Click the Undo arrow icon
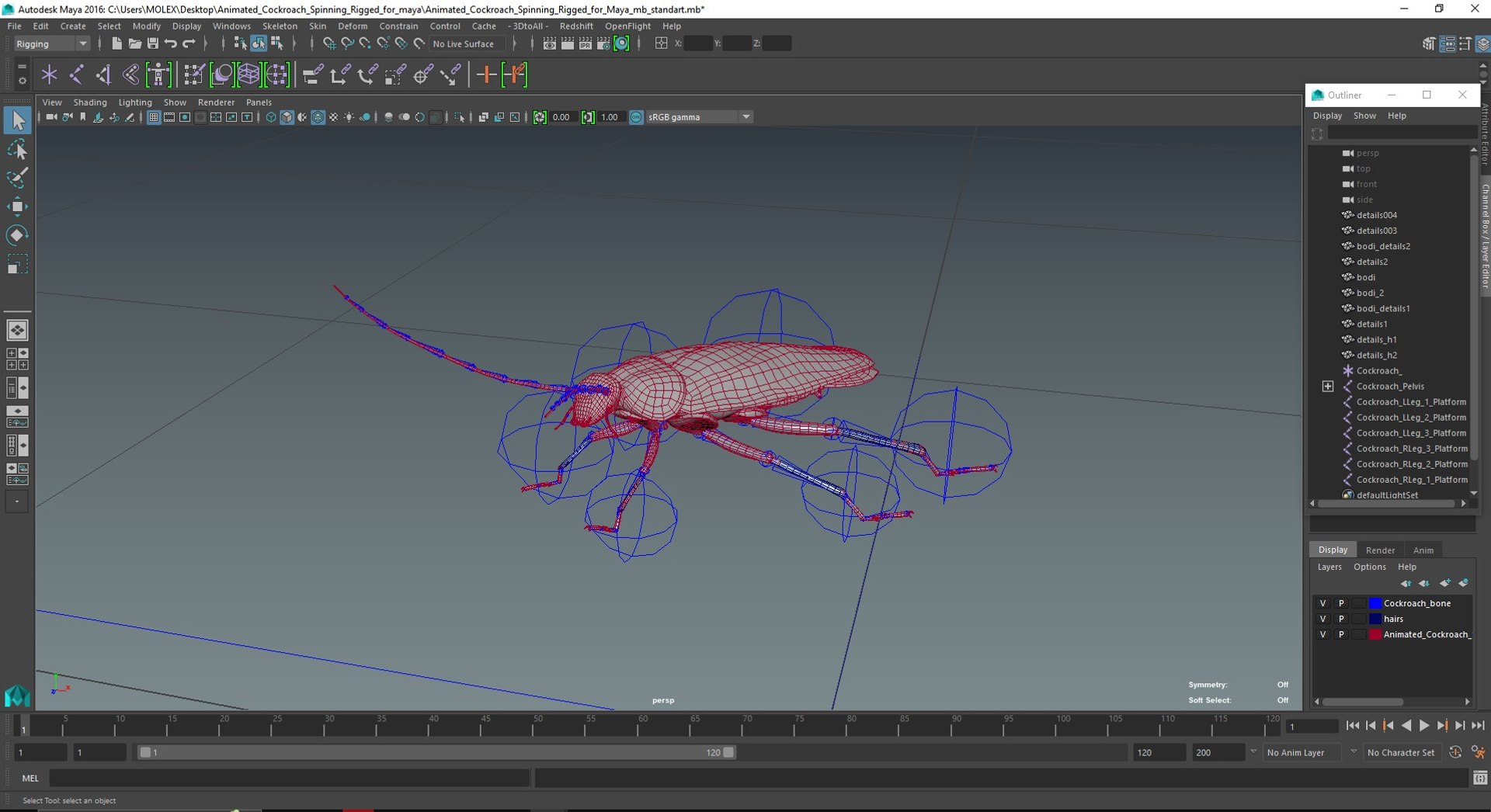1491x812 pixels. pos(171,43)
